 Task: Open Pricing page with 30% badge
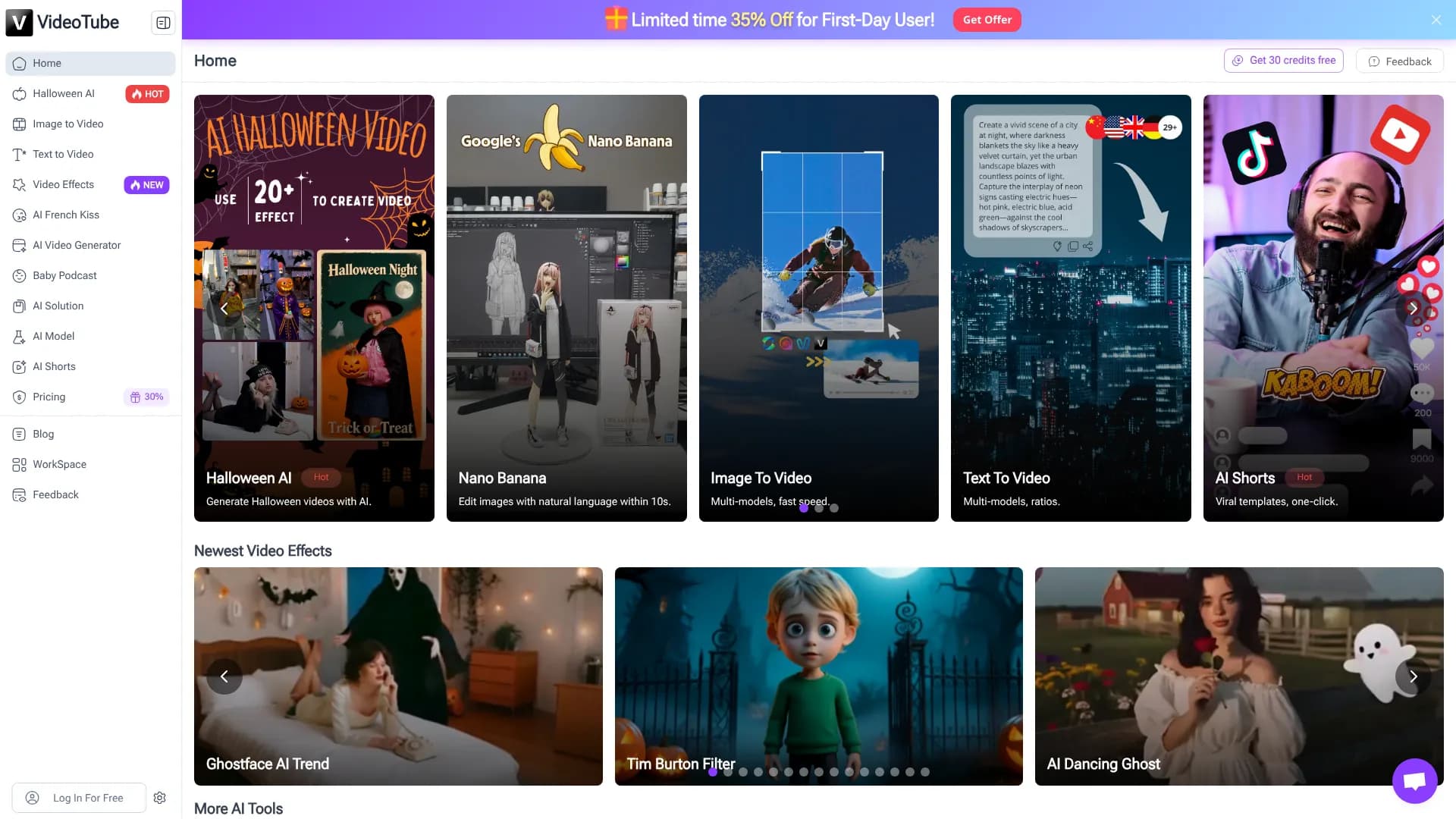click(x=49, y=397)
